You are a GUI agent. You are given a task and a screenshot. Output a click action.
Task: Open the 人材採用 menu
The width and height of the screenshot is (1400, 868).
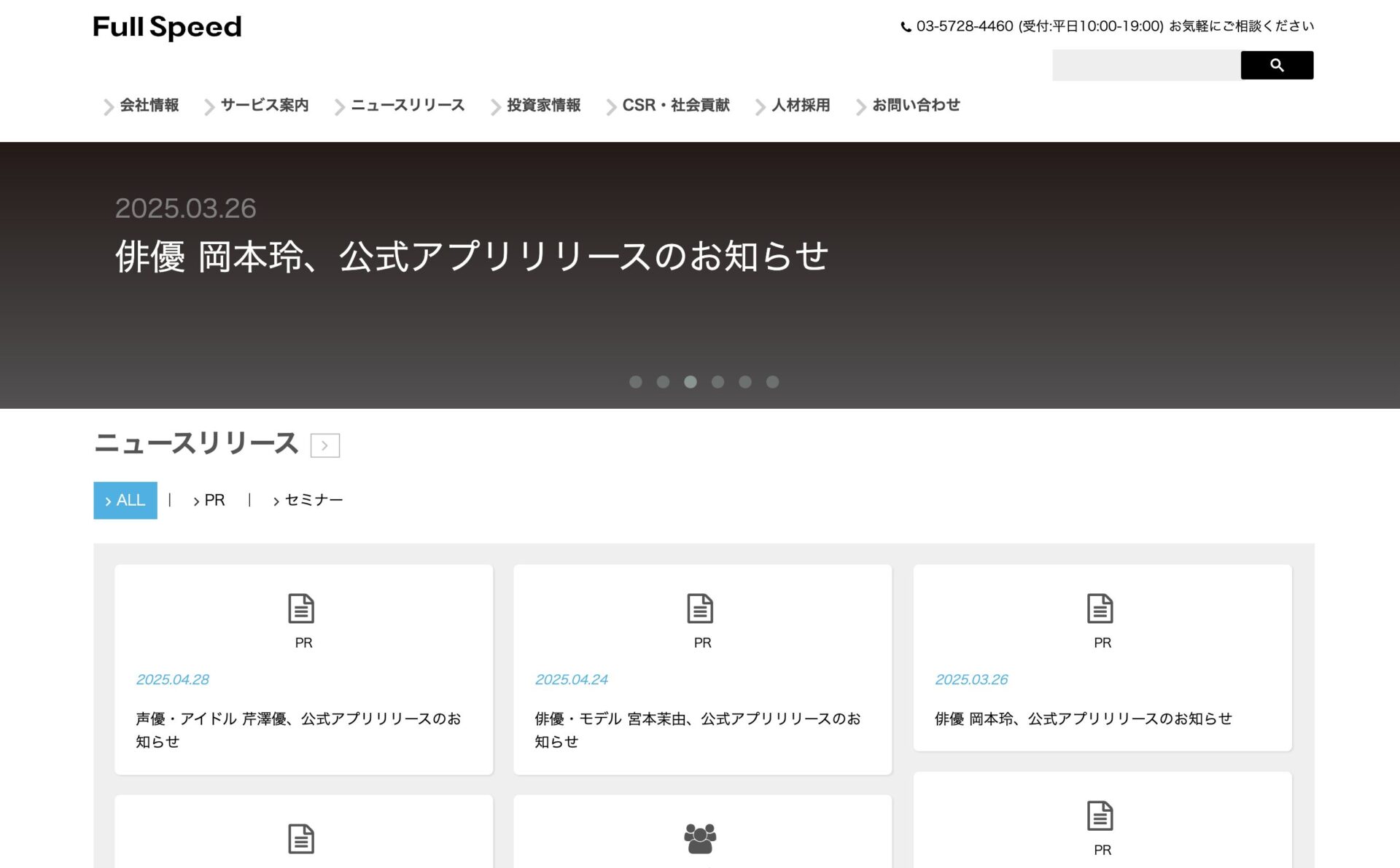point(801,105)
